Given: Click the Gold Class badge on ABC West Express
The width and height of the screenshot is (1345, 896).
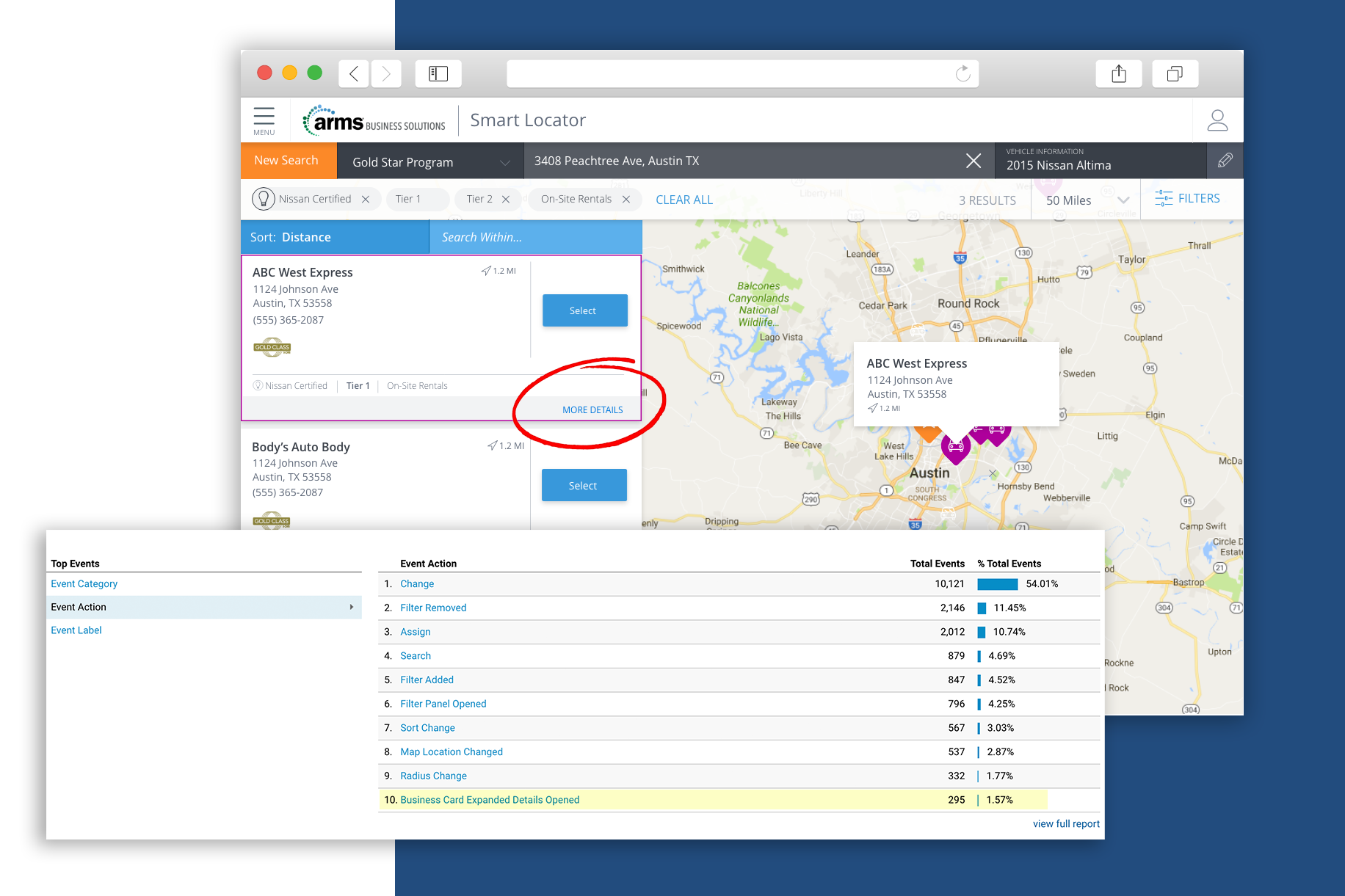Looking at the screenshot, I should [x=272, y=348].
